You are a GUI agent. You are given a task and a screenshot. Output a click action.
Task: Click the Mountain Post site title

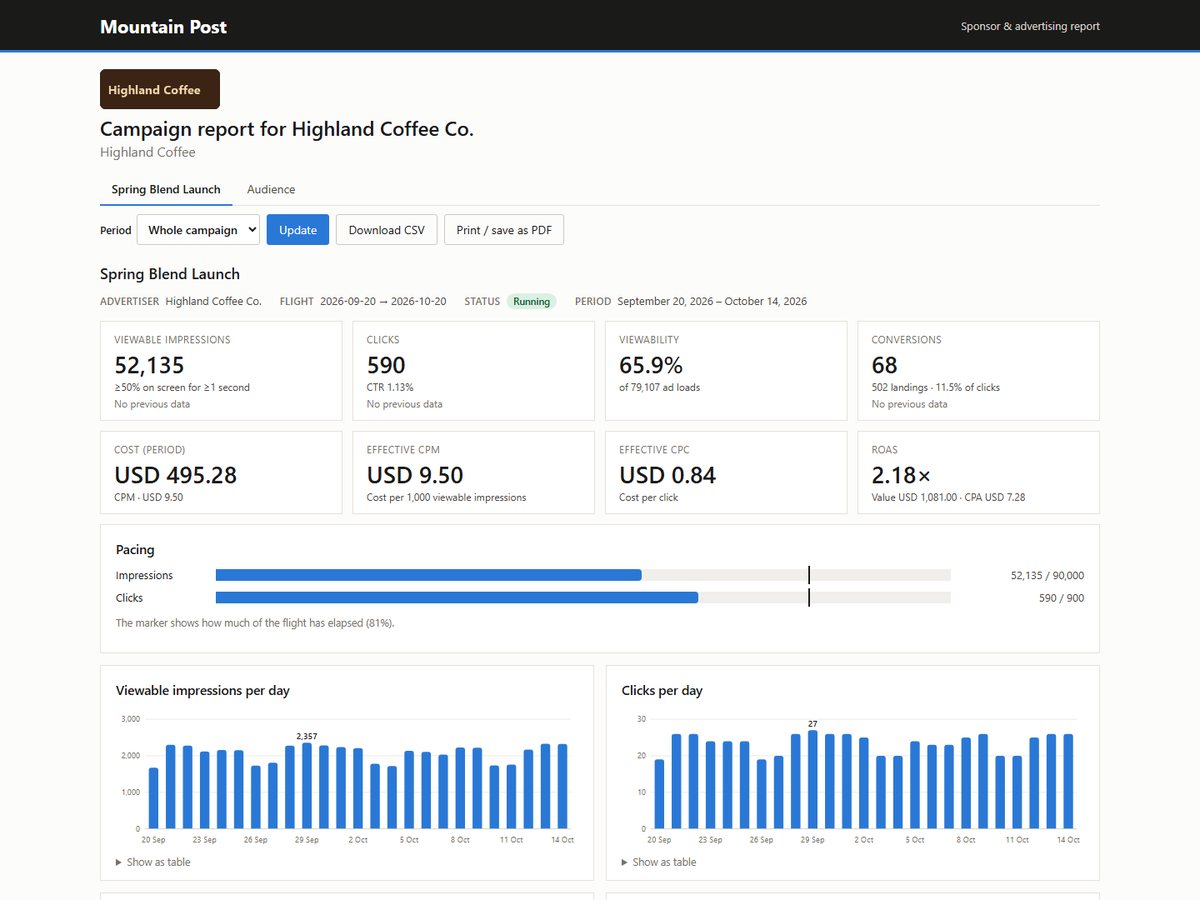[163, 27]
